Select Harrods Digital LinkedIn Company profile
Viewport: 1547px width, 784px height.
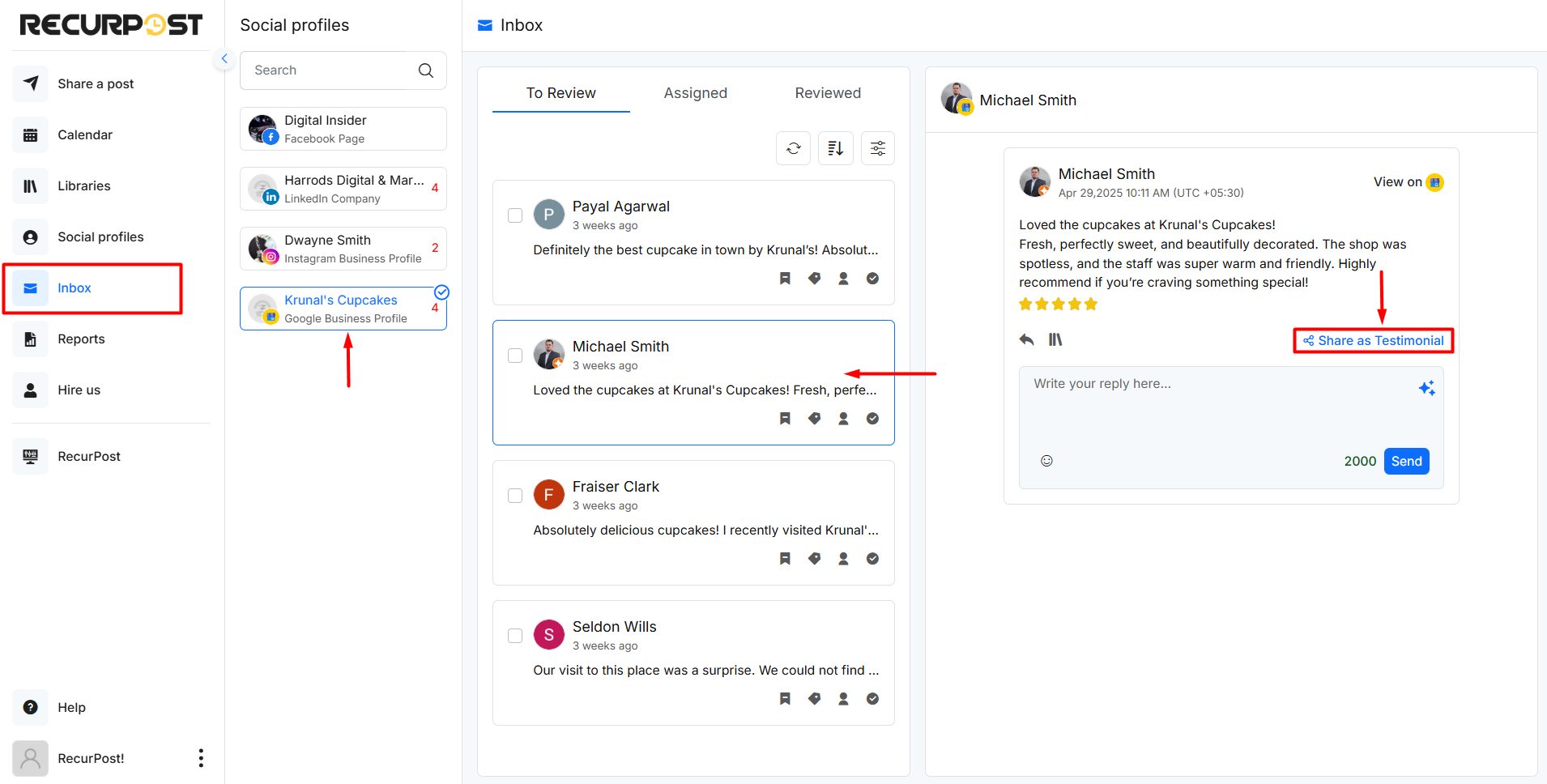click(x=343, y=189)
